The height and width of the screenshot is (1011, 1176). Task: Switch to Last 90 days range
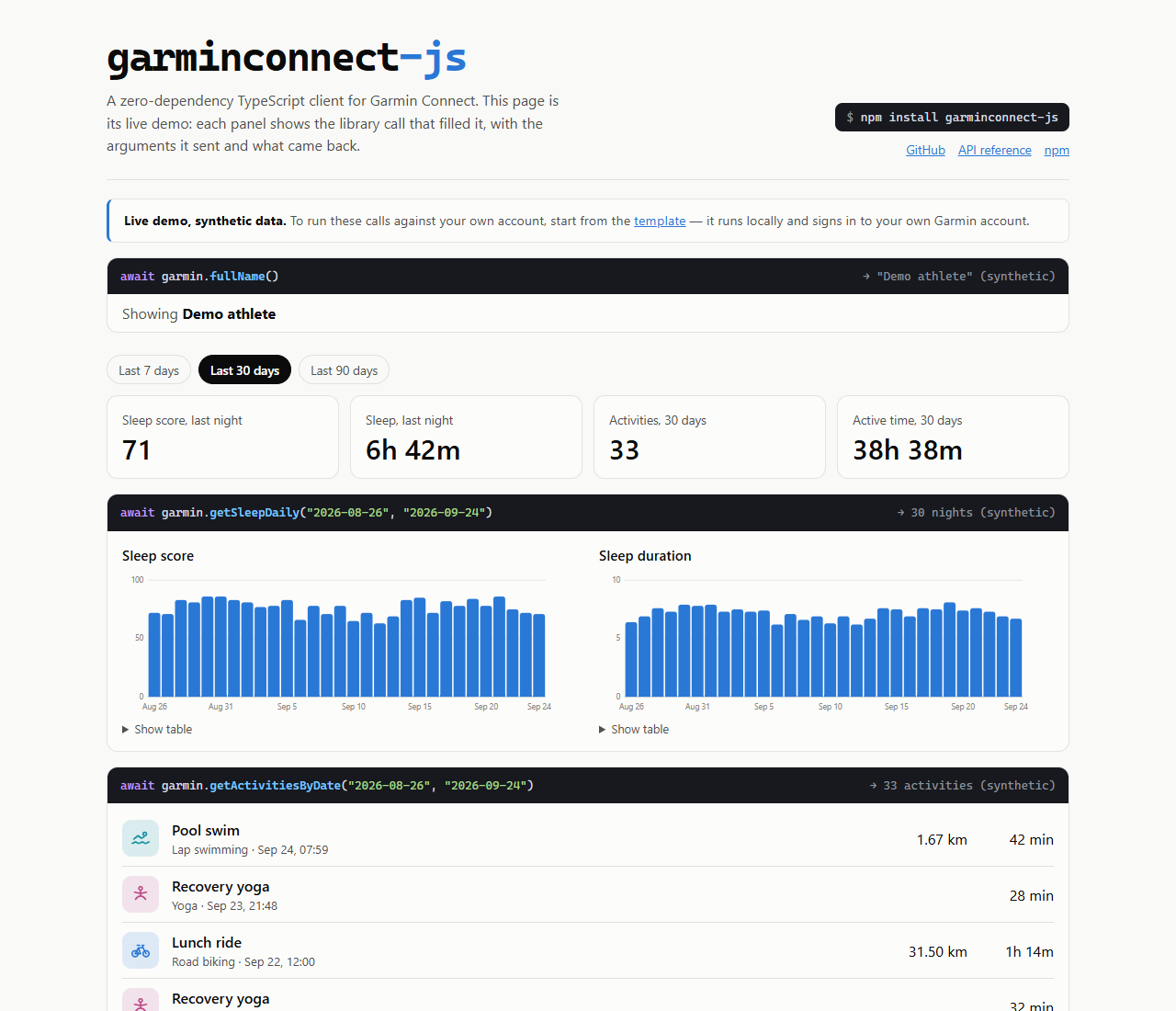click(344, 370)
